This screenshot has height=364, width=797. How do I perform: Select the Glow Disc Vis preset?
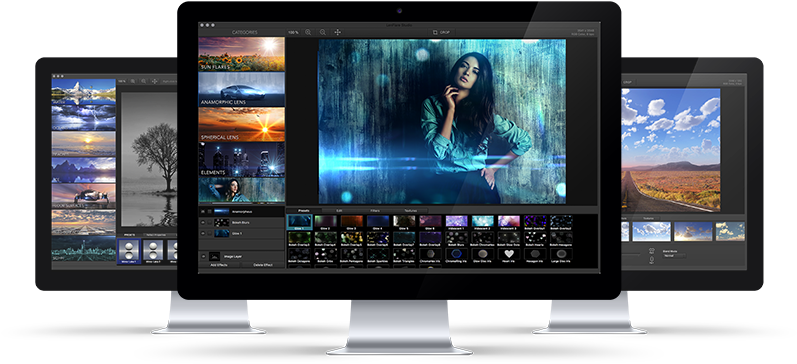(x=482, y=255)
